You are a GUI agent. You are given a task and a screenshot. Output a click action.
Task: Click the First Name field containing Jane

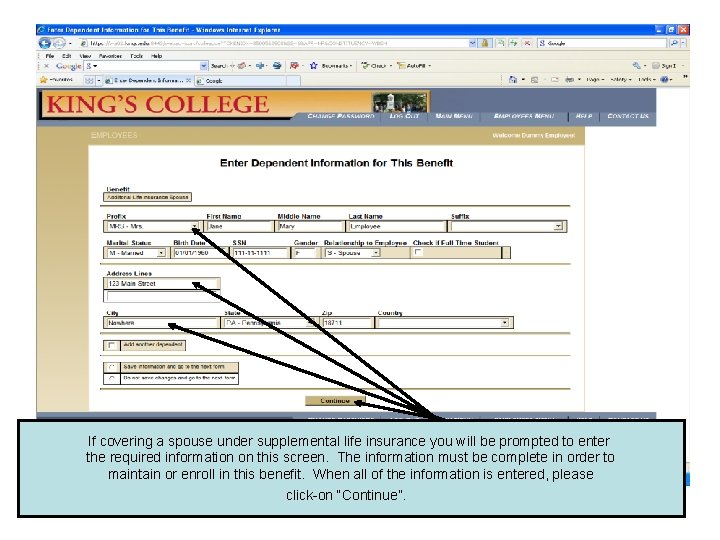(x=239, y=226)
